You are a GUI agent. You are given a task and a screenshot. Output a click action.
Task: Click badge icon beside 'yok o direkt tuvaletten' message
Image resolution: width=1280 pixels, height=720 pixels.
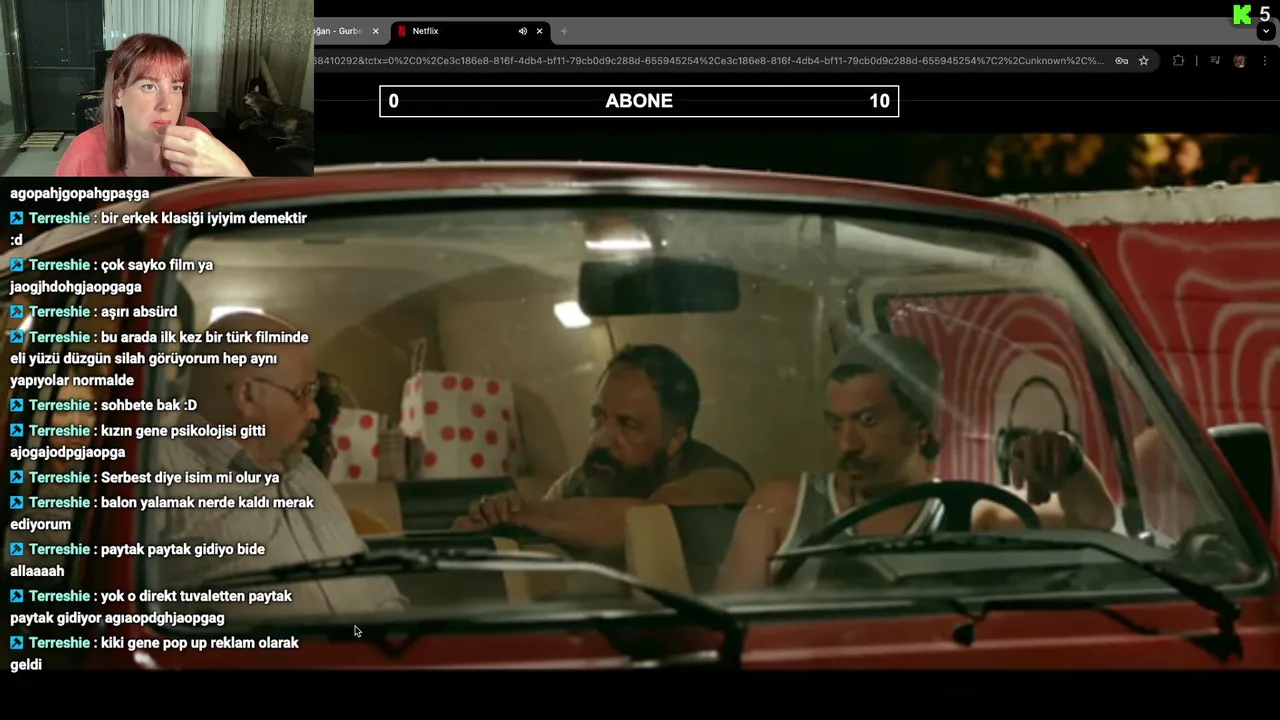click(x=17, y=596)
